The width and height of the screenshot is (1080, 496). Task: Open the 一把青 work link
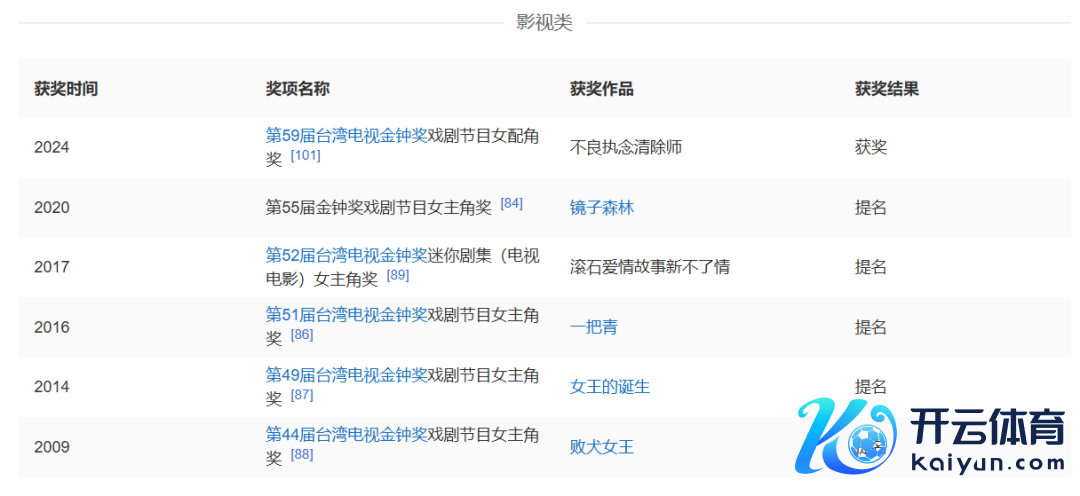[594, 327]
